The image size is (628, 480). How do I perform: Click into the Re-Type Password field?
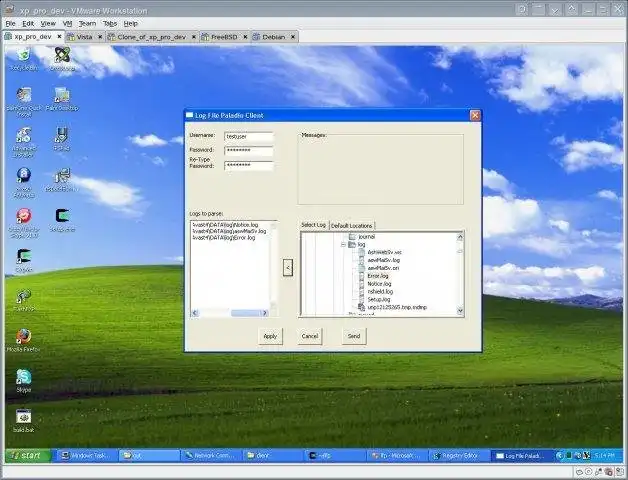click(249, 165)
